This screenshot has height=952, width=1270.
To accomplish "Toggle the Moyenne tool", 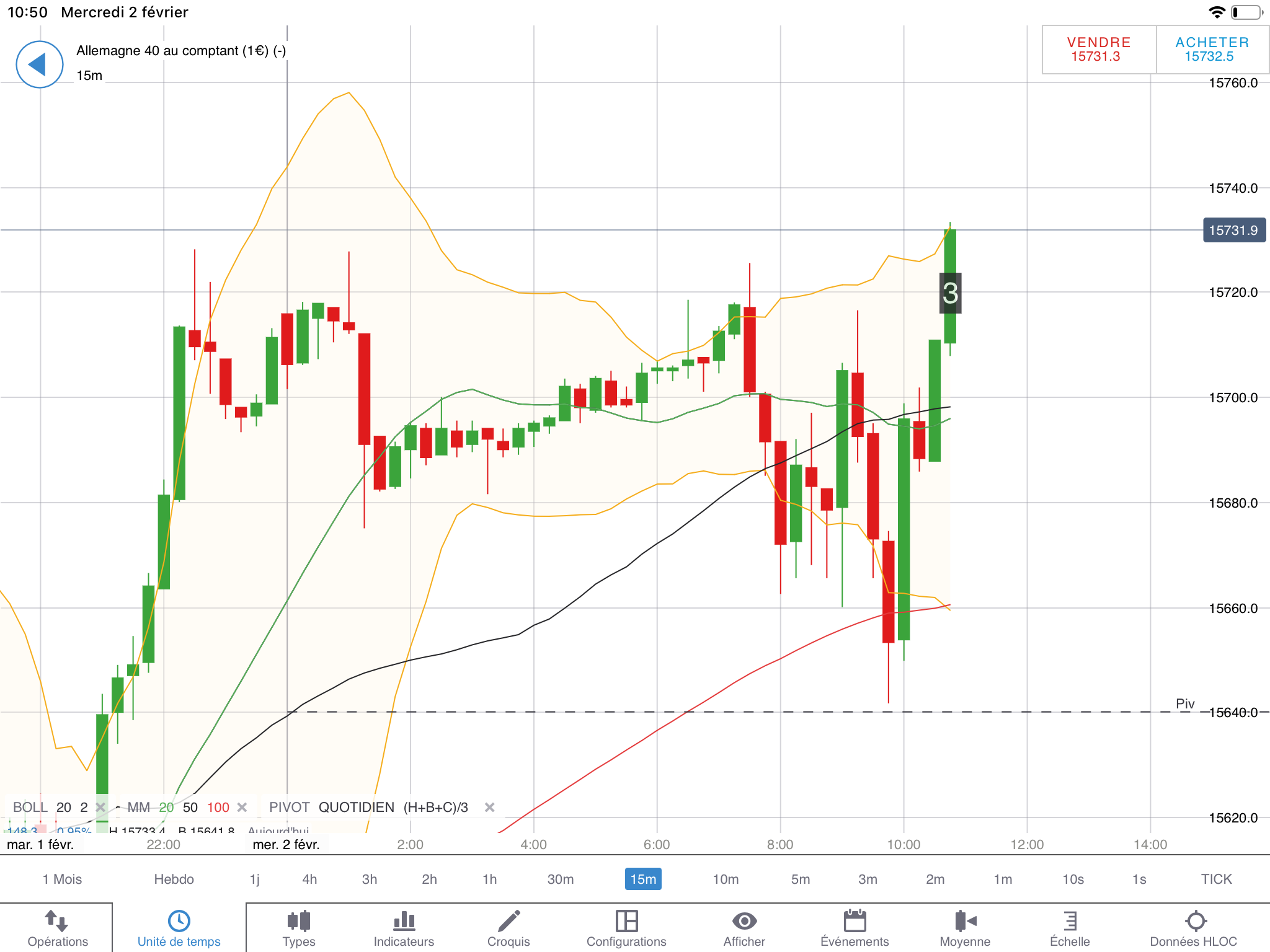I will (x=965, y=921).
